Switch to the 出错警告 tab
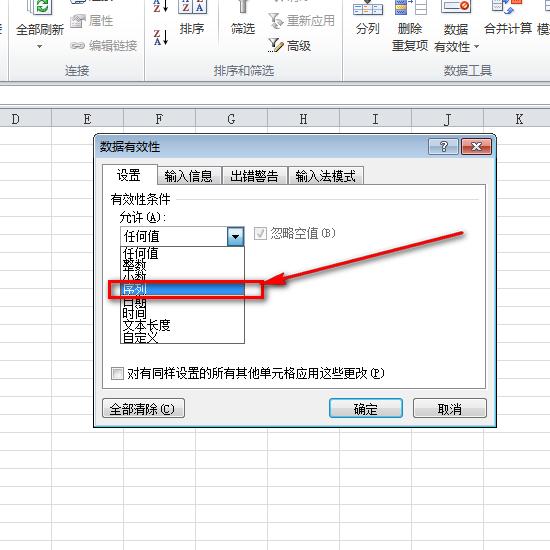This screenshot has height=550, width=550. [254, 176]
